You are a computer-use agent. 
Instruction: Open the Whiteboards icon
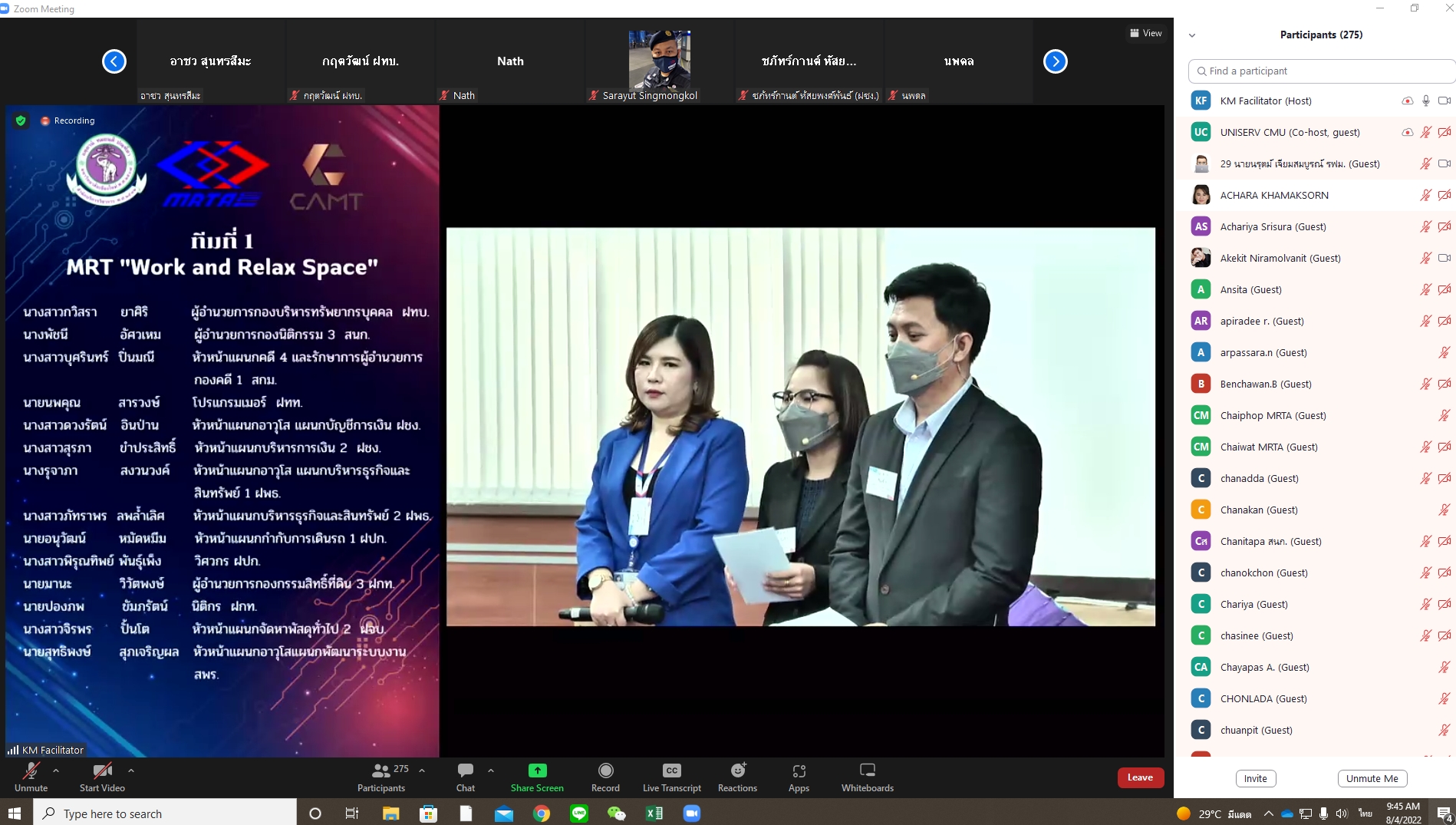(x=868, y=770)
